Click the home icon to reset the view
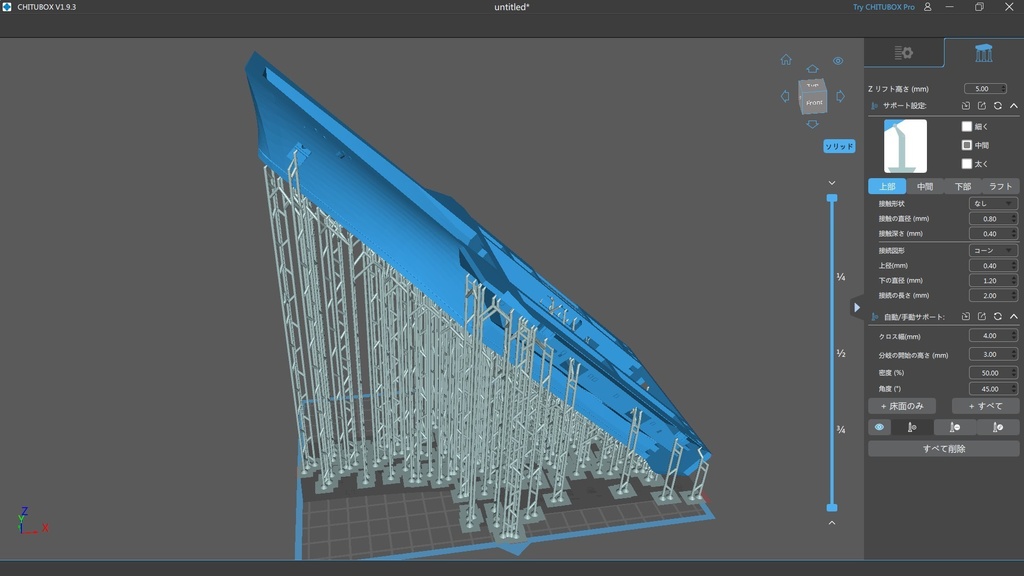Image resolution: width=1024 pixels, height=576 pixels. click(x=787, y=60)
